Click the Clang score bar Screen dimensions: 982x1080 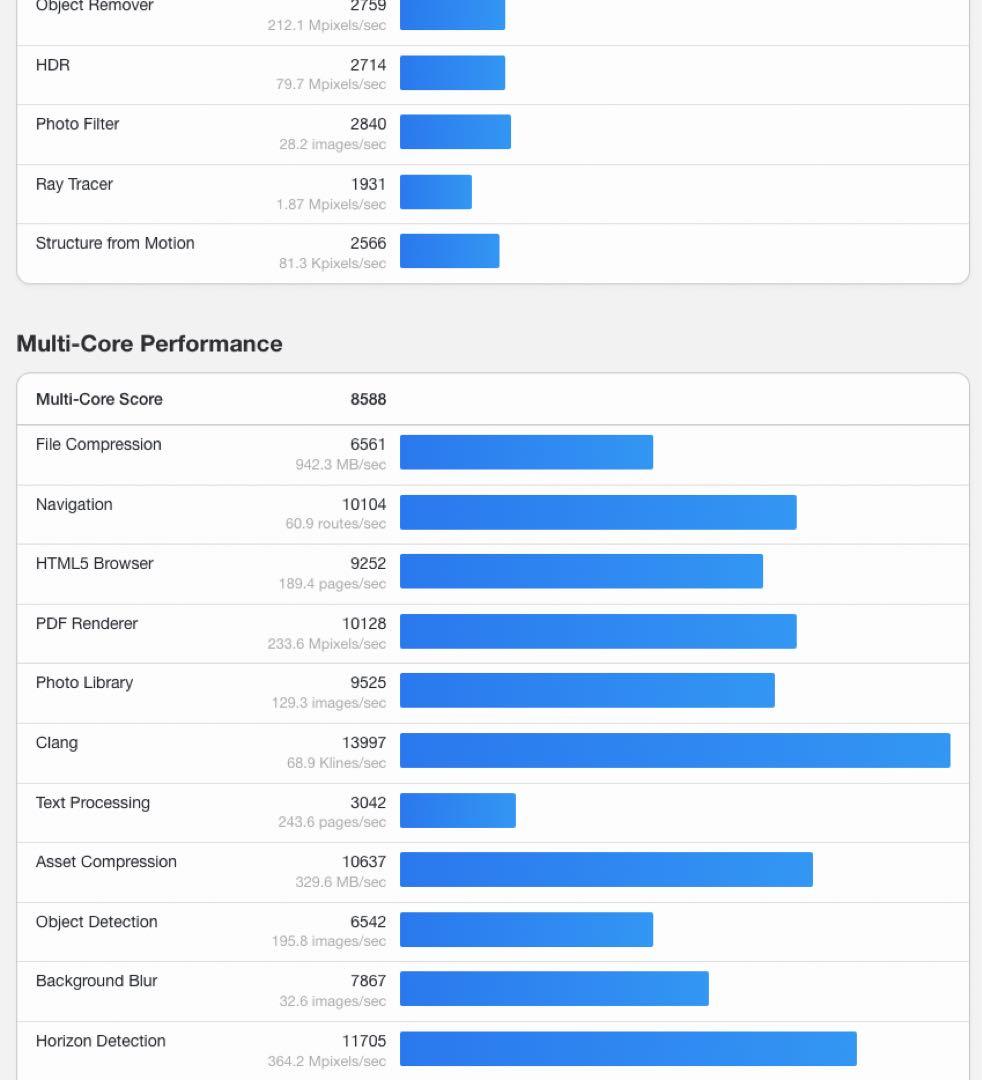pos(675,750)
